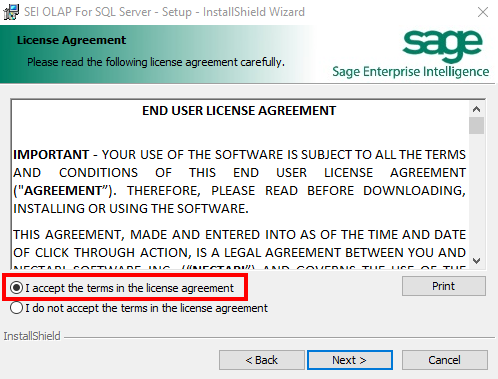The width and height of the screenshot is (498, 379).
Task: Click the license scrollbar thumb
Action: click(x=476, y=125)
